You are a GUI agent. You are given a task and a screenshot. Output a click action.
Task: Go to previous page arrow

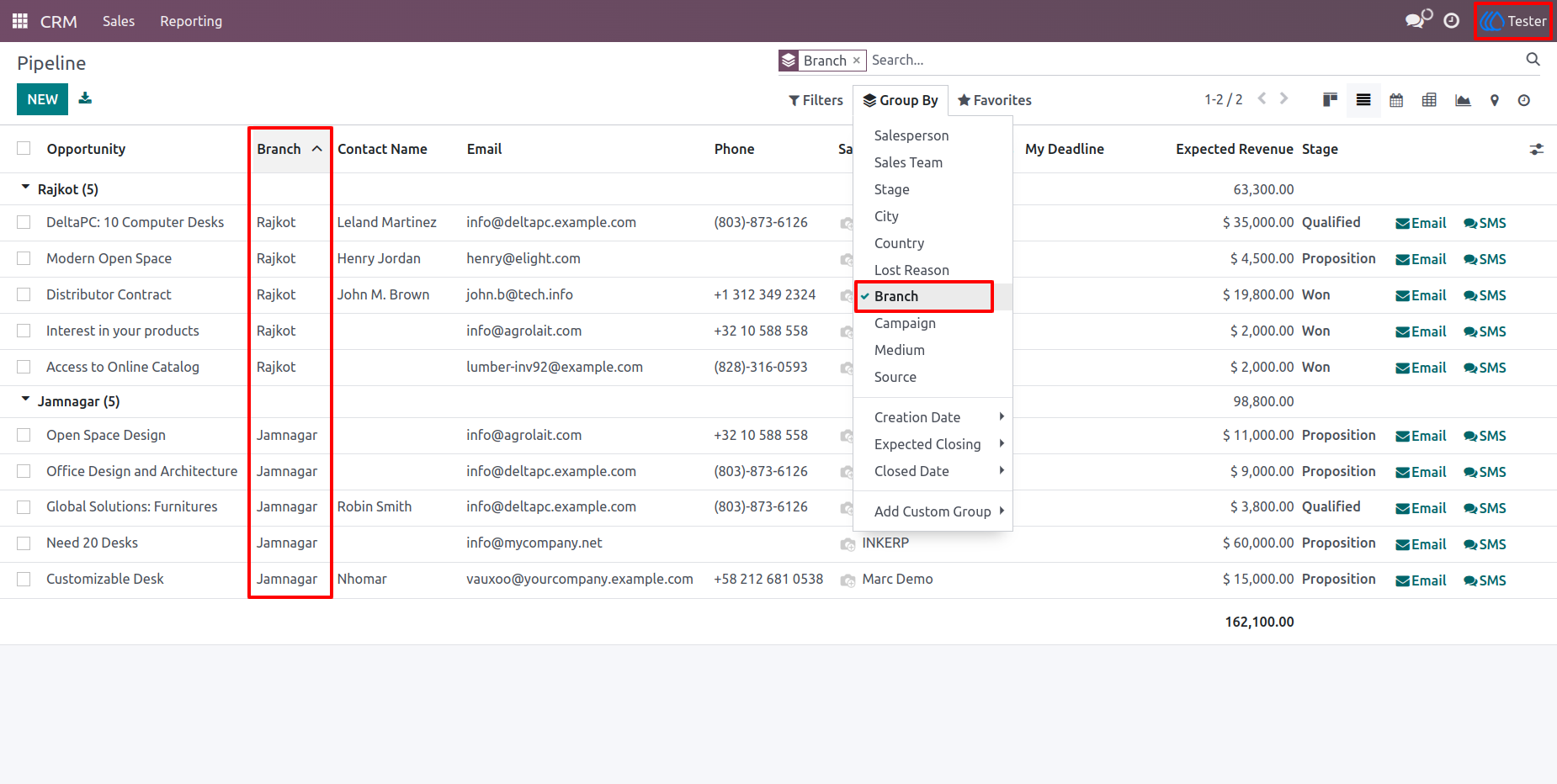(x=1262, y=98)
